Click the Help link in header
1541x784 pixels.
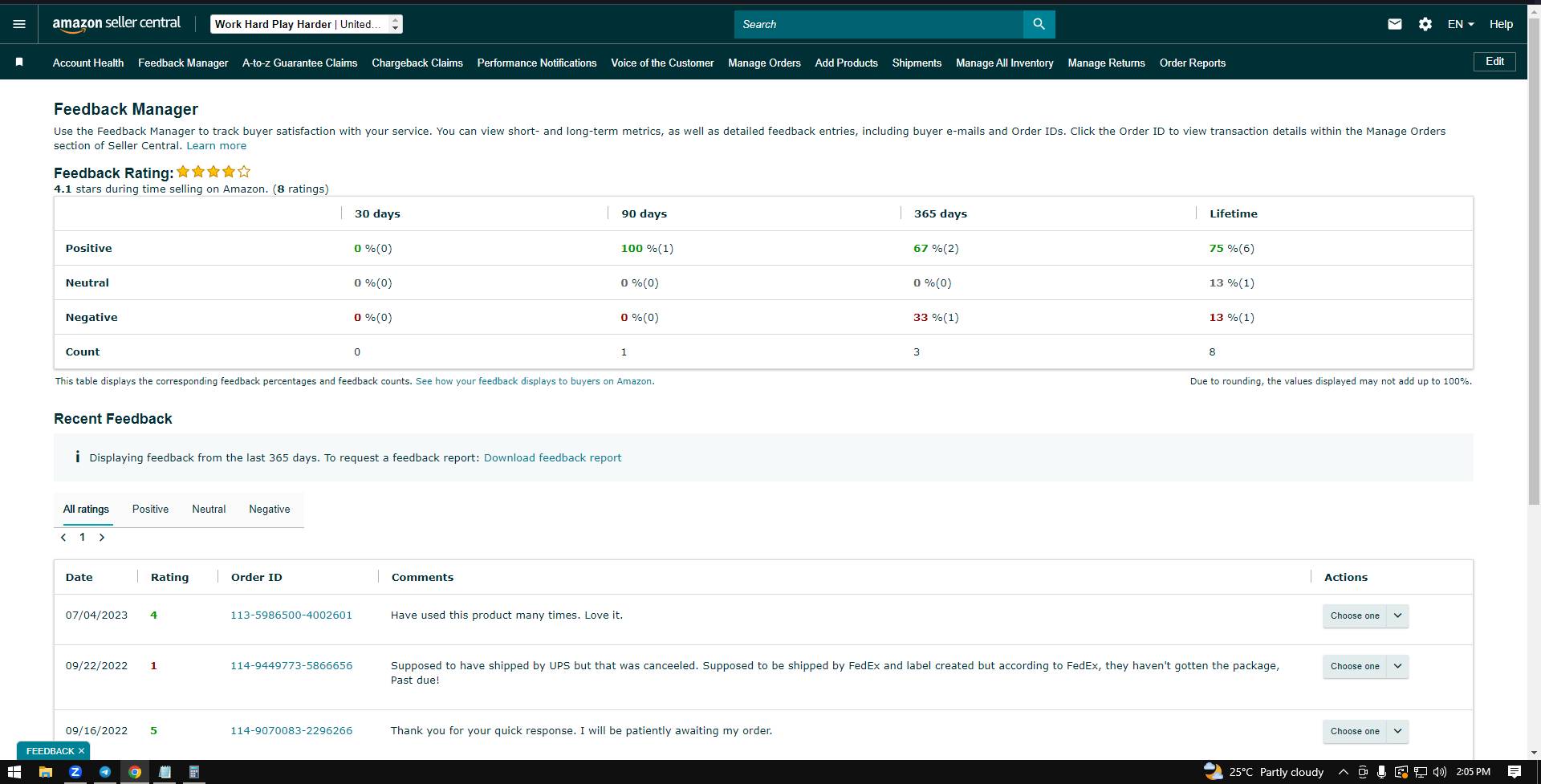coord(1501,24)
